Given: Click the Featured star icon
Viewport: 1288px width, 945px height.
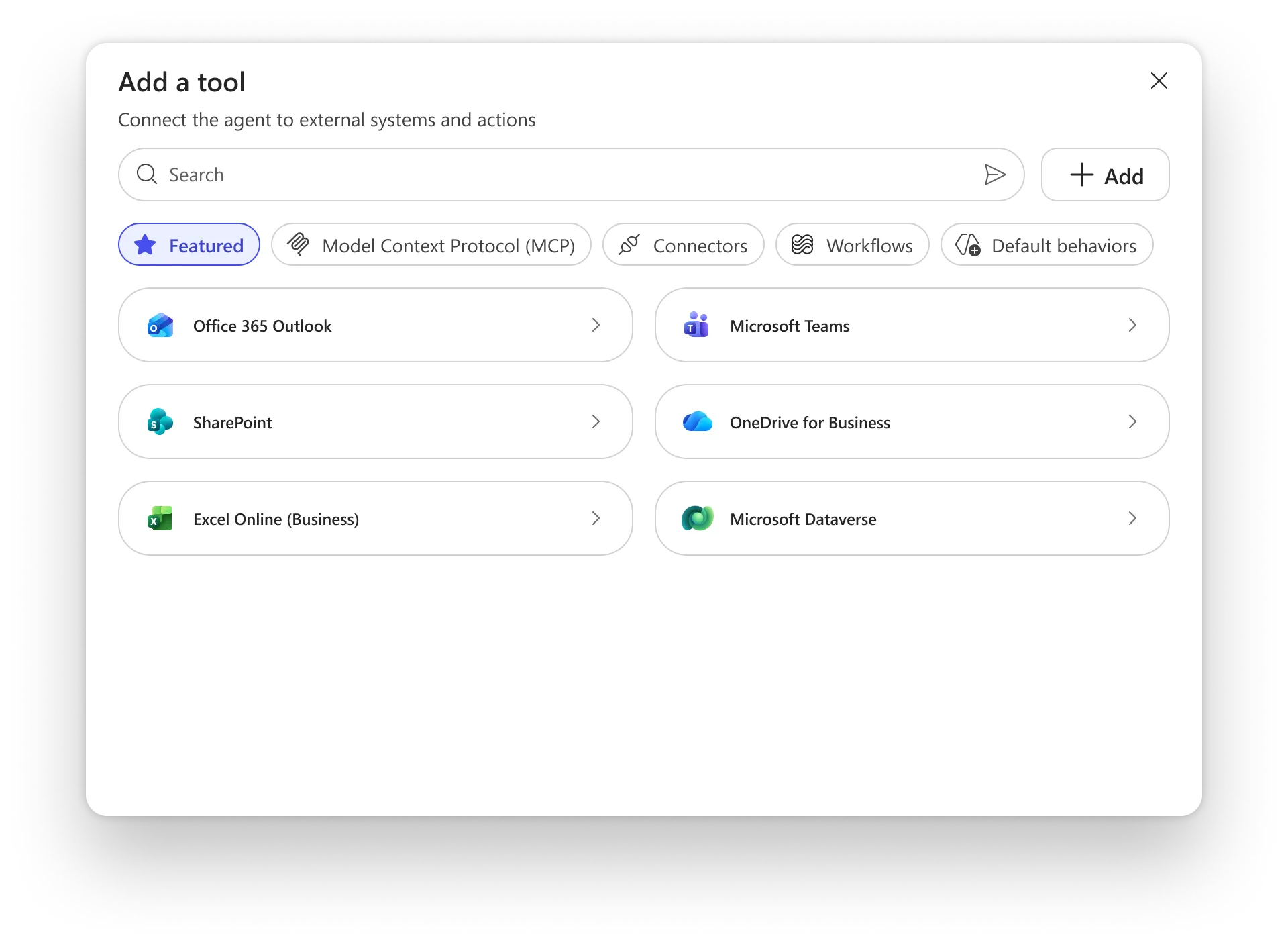Looking at the screenshot, I should pos(145,245).
